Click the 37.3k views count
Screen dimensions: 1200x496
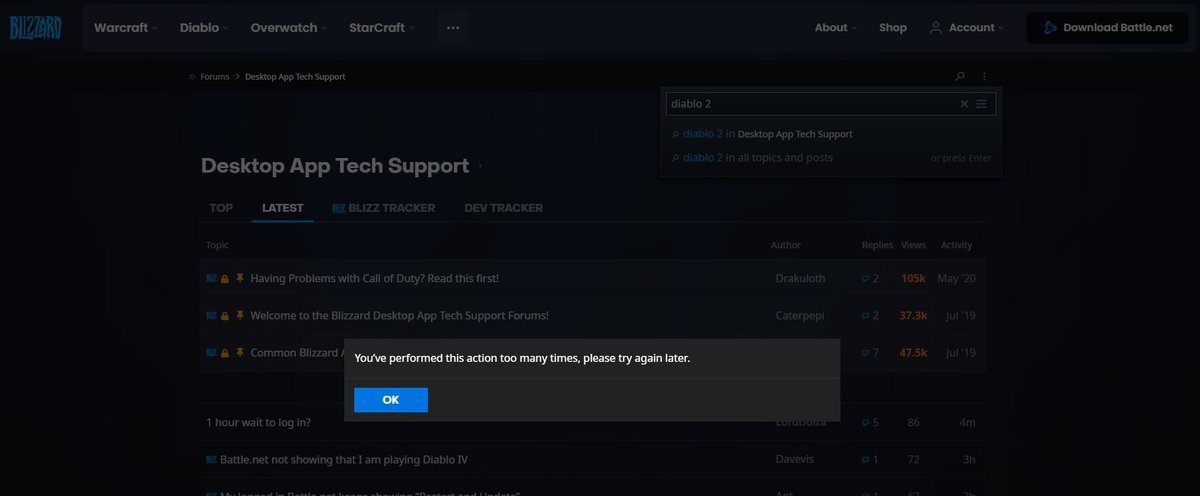pos(914,315)
